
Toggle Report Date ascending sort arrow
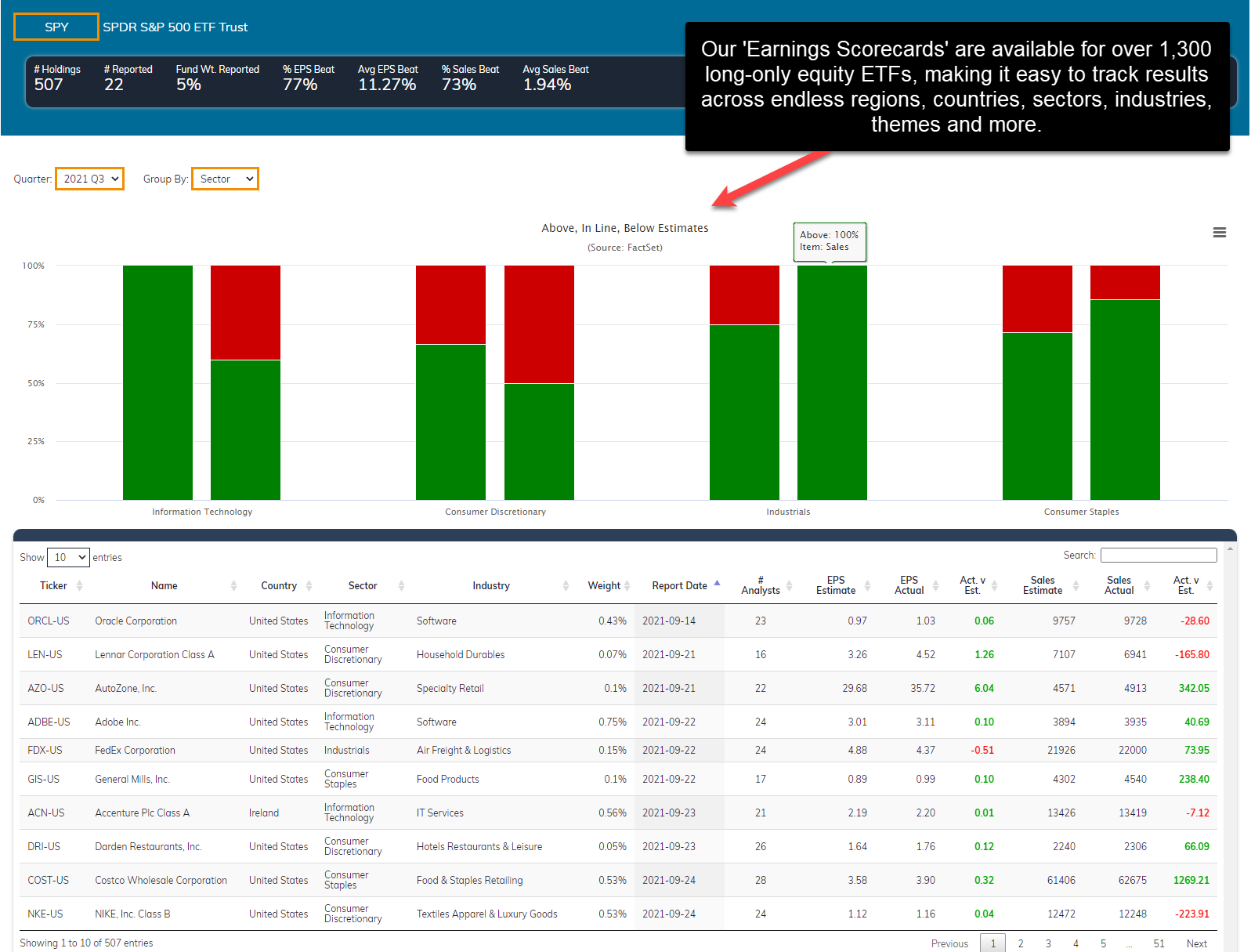point(717,583)
